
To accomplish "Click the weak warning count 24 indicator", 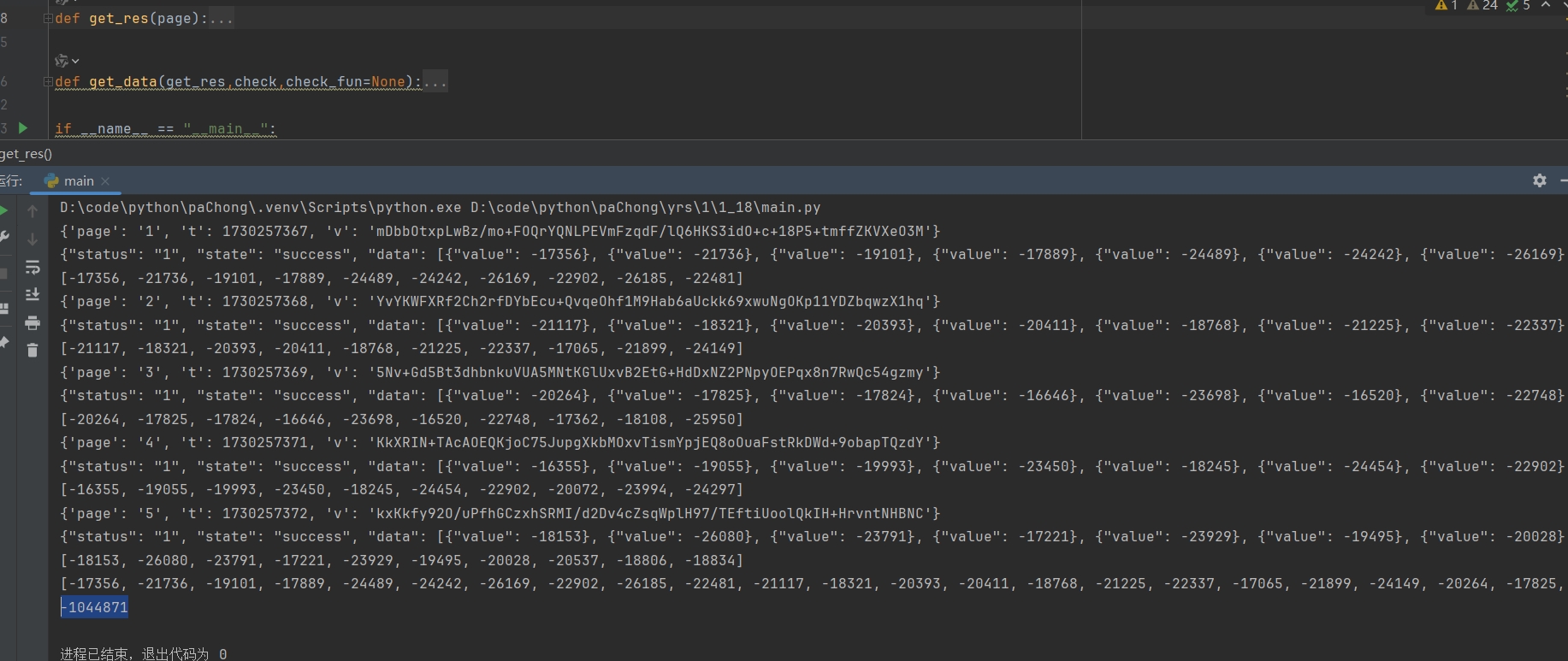I will point(1482,5).
